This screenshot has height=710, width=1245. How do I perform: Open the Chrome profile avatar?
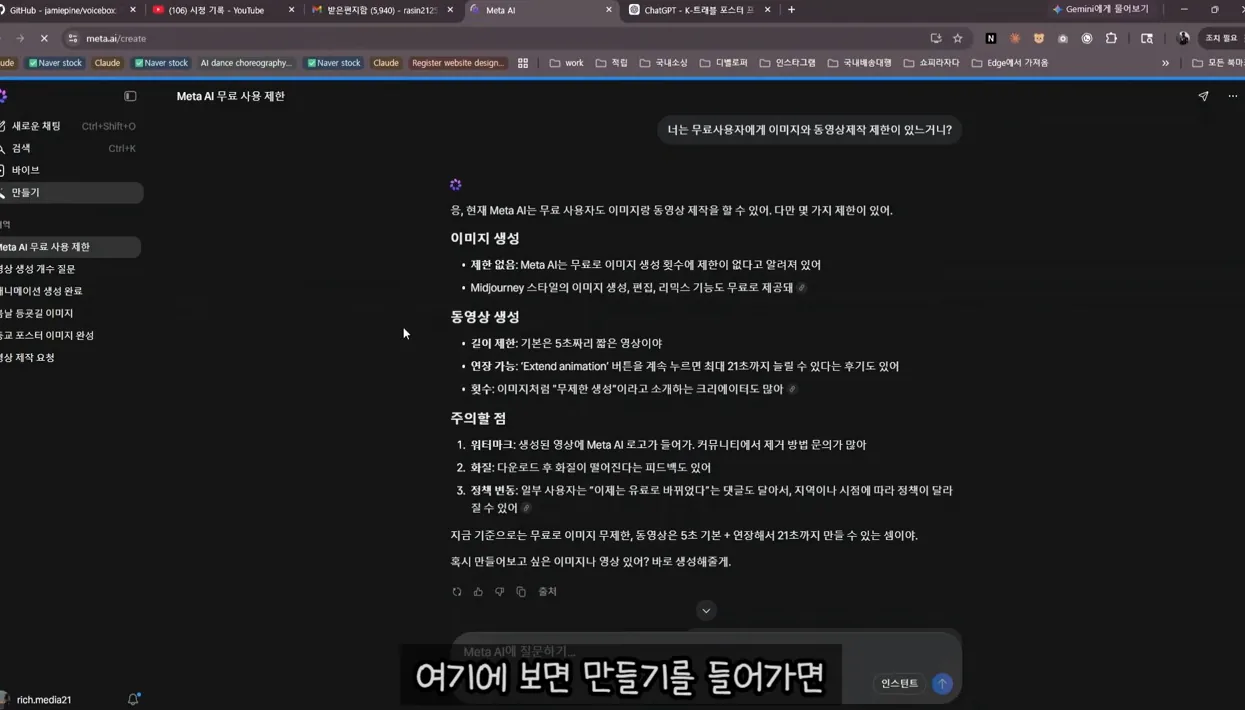[x=1183, y=38]
